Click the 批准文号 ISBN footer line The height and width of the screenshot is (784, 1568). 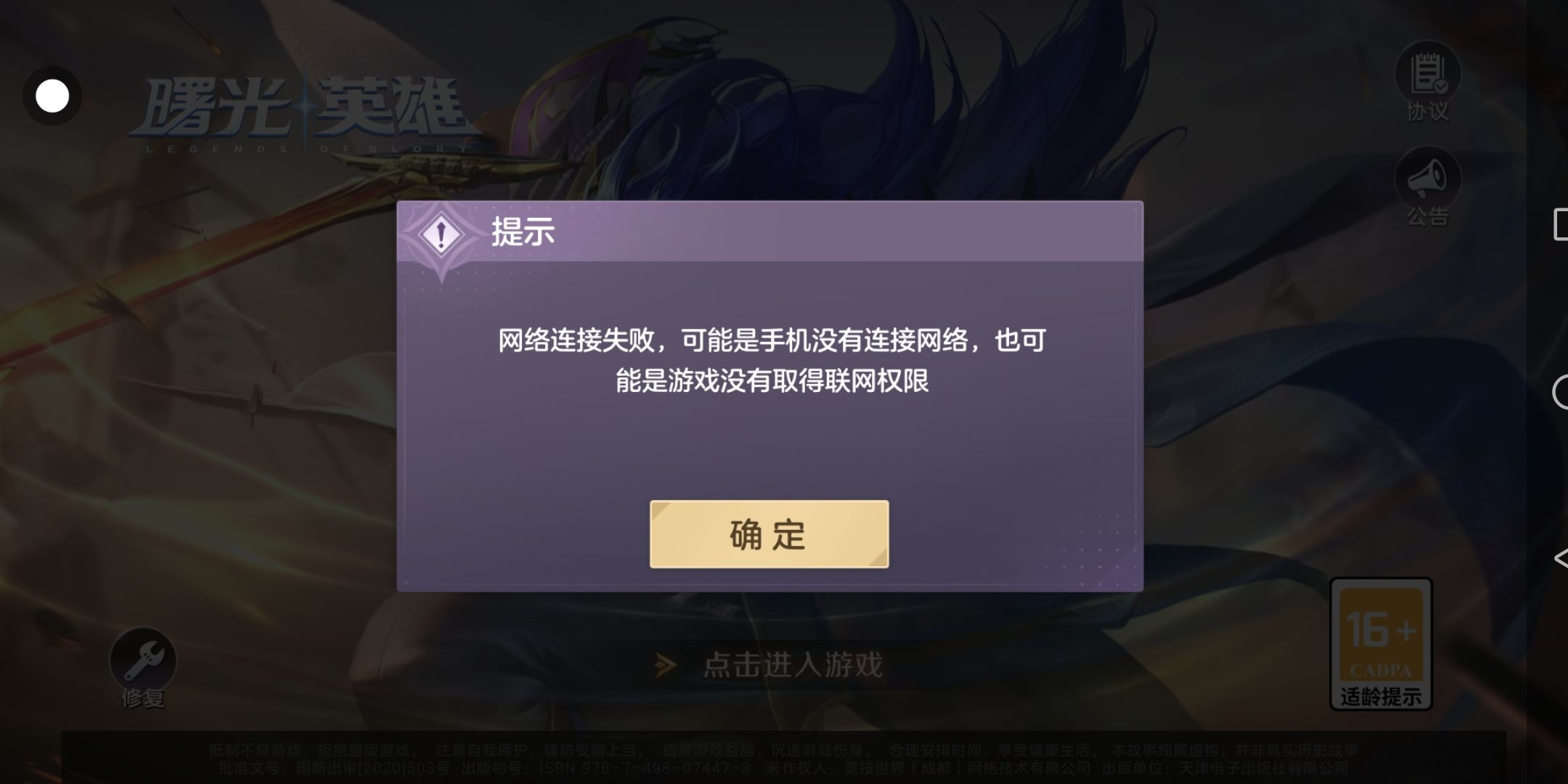point(783,768)
